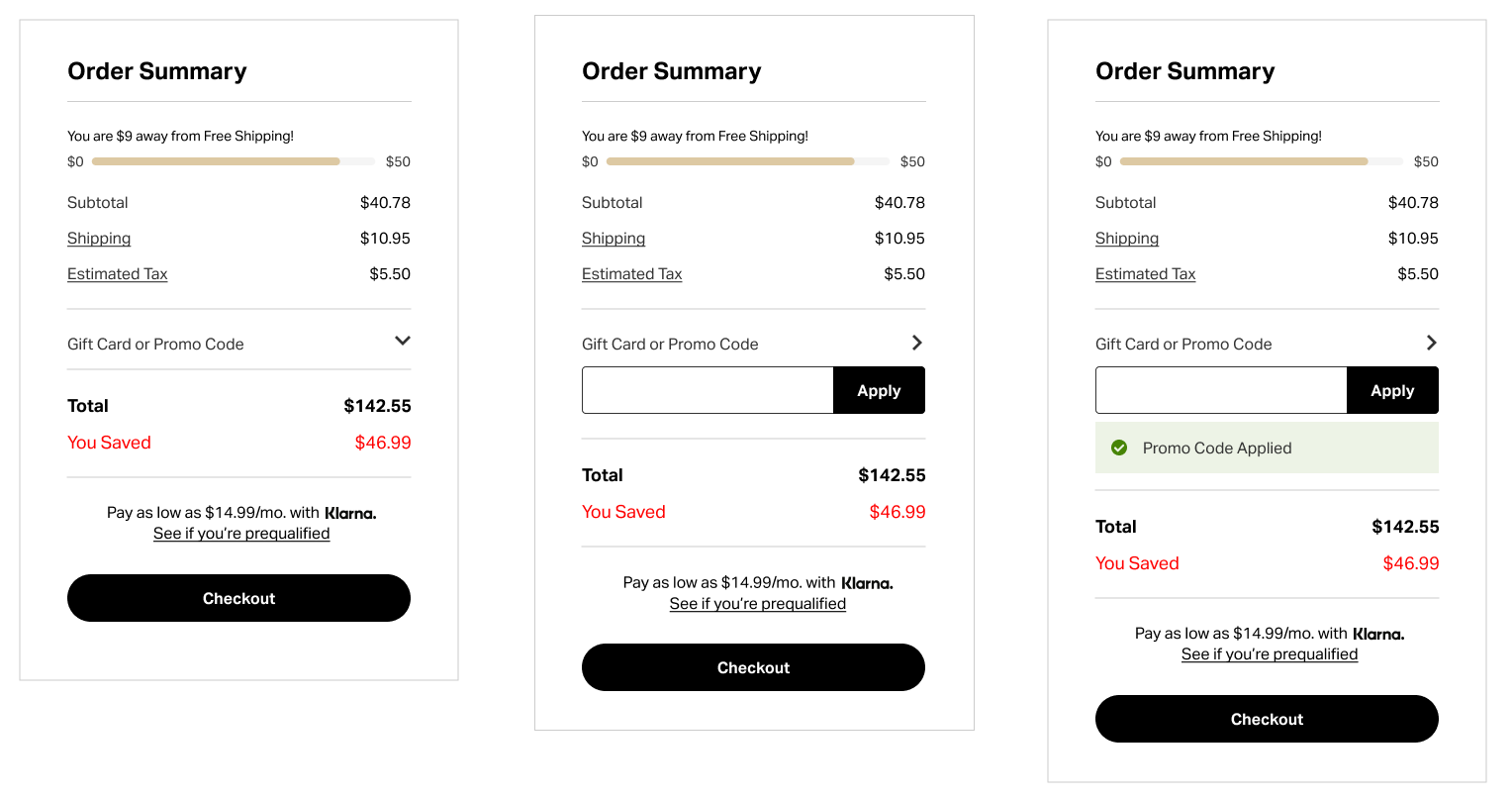Image resolution: width=1512 pixels, height=799 pixels.
Task: Click Klarna logo in right panel
Action: click(1378, 634)
